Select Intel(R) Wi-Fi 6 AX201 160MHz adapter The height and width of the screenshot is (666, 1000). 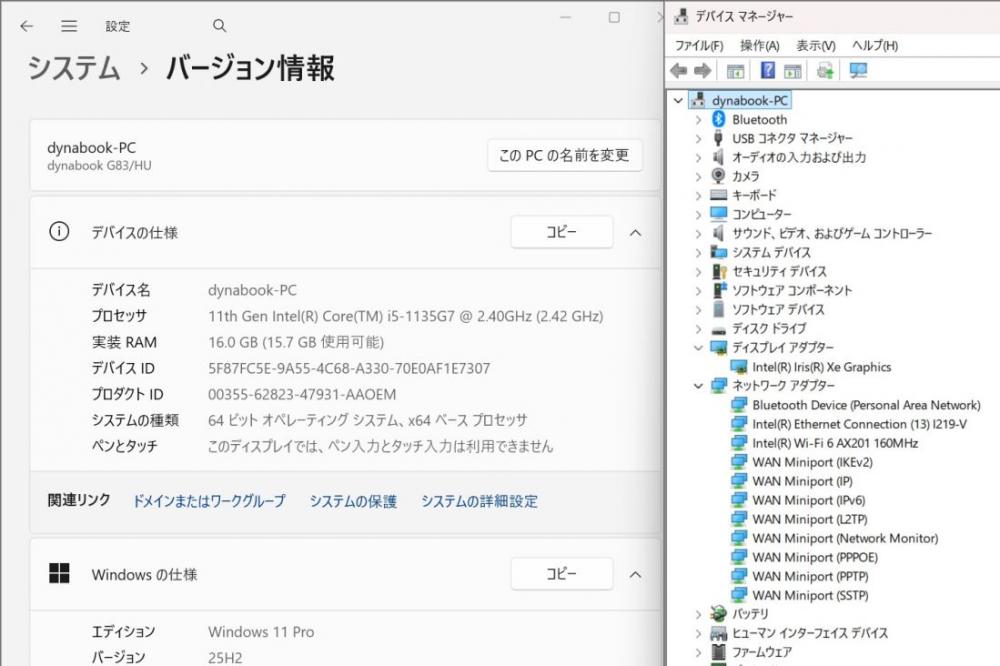coord(834,443)
